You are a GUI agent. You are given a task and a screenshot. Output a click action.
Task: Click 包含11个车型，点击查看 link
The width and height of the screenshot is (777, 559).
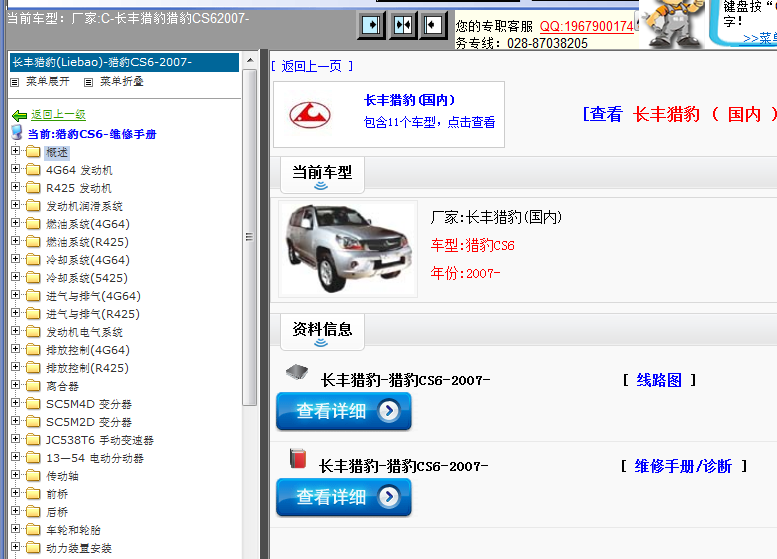[x=429, y=122]
